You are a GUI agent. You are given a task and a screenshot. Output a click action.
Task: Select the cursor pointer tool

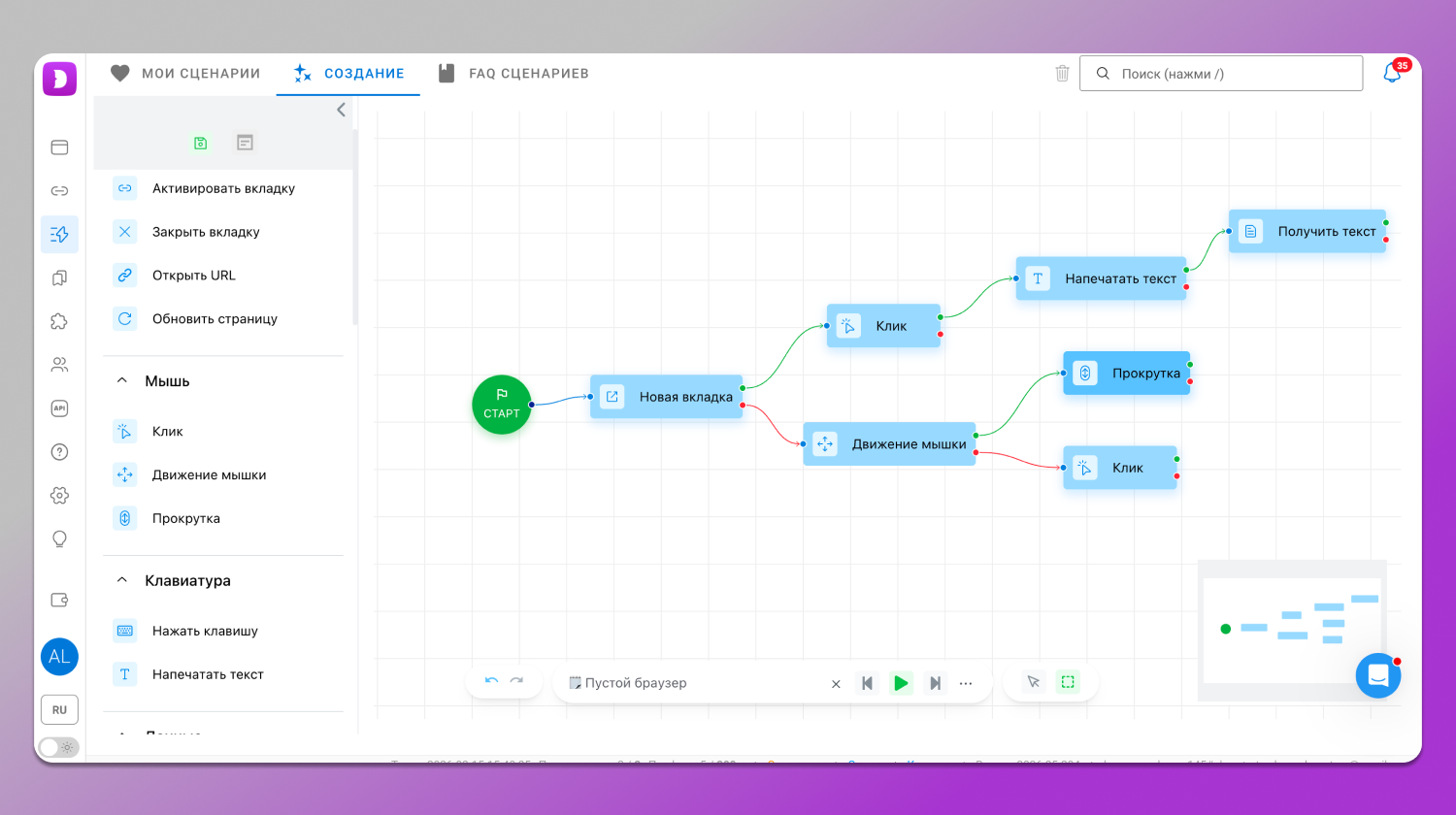pos(1034,682)
